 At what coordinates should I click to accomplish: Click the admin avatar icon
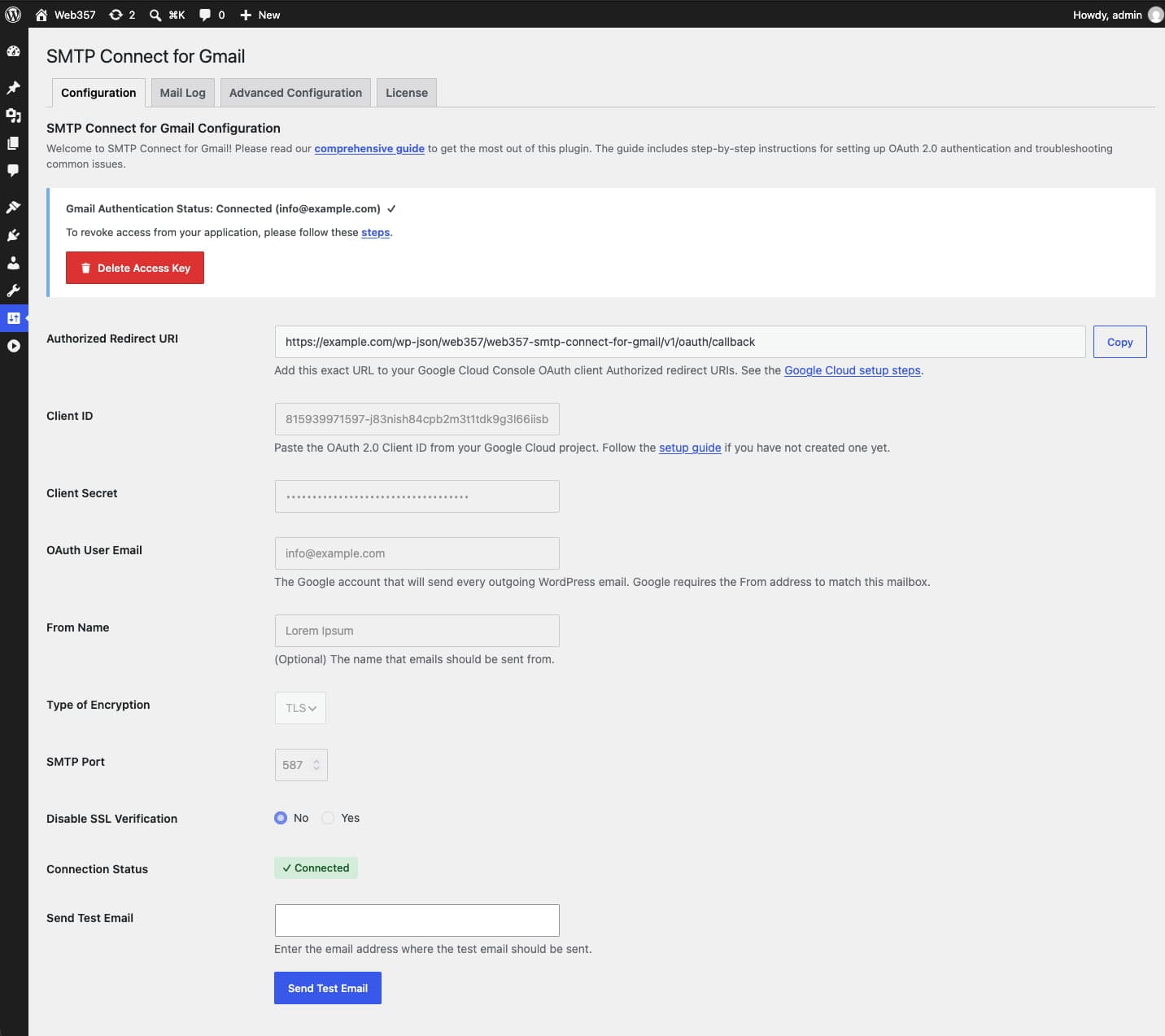(x=1155, y=15)
